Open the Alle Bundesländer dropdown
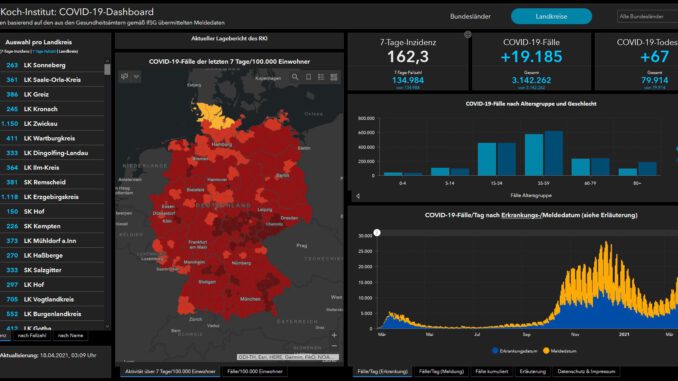The width and height of the screenshot is (678, 381). (x=647, y=16)
